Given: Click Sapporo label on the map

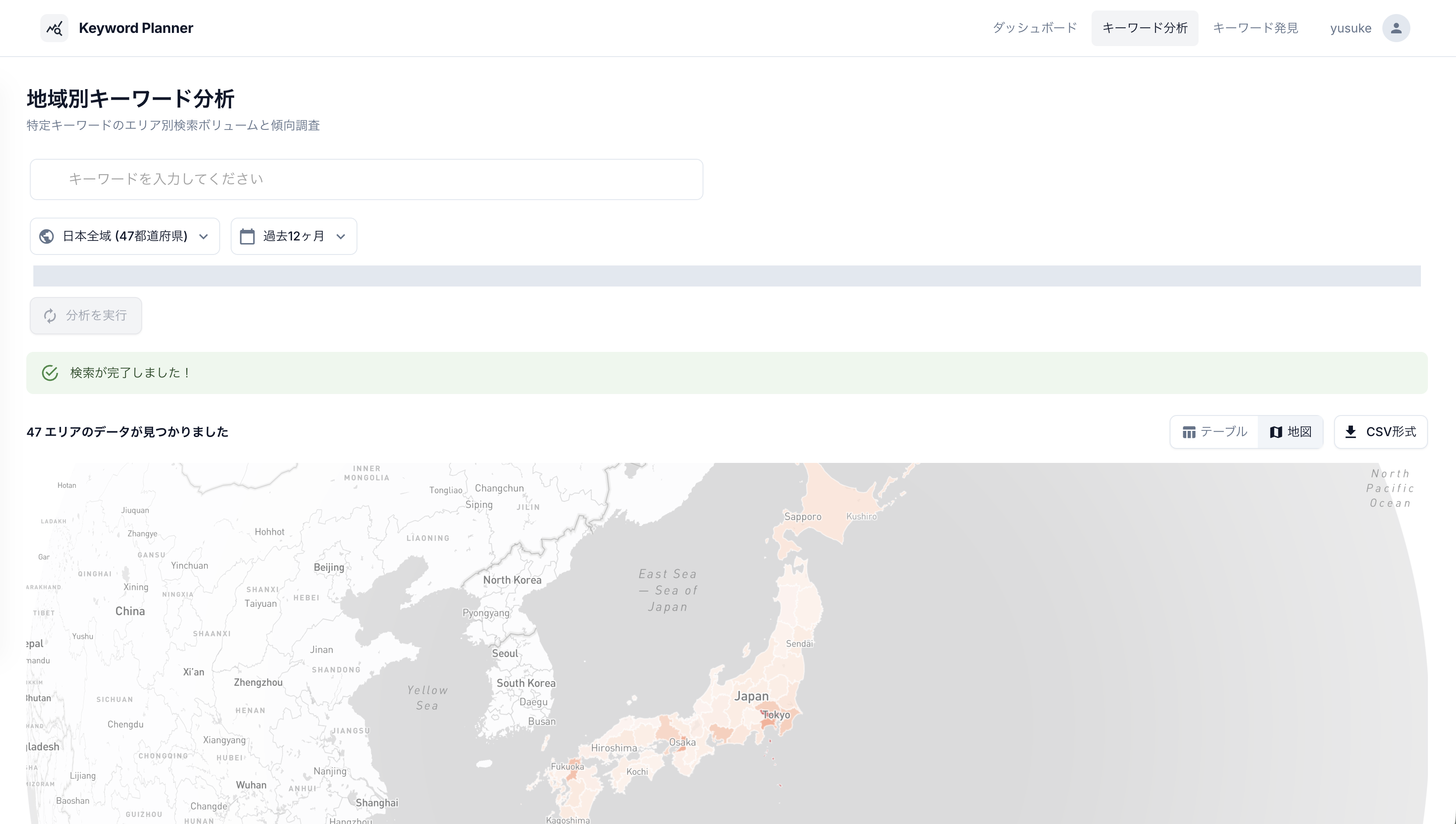Looking at the screenshot, I should click(803, 517).
